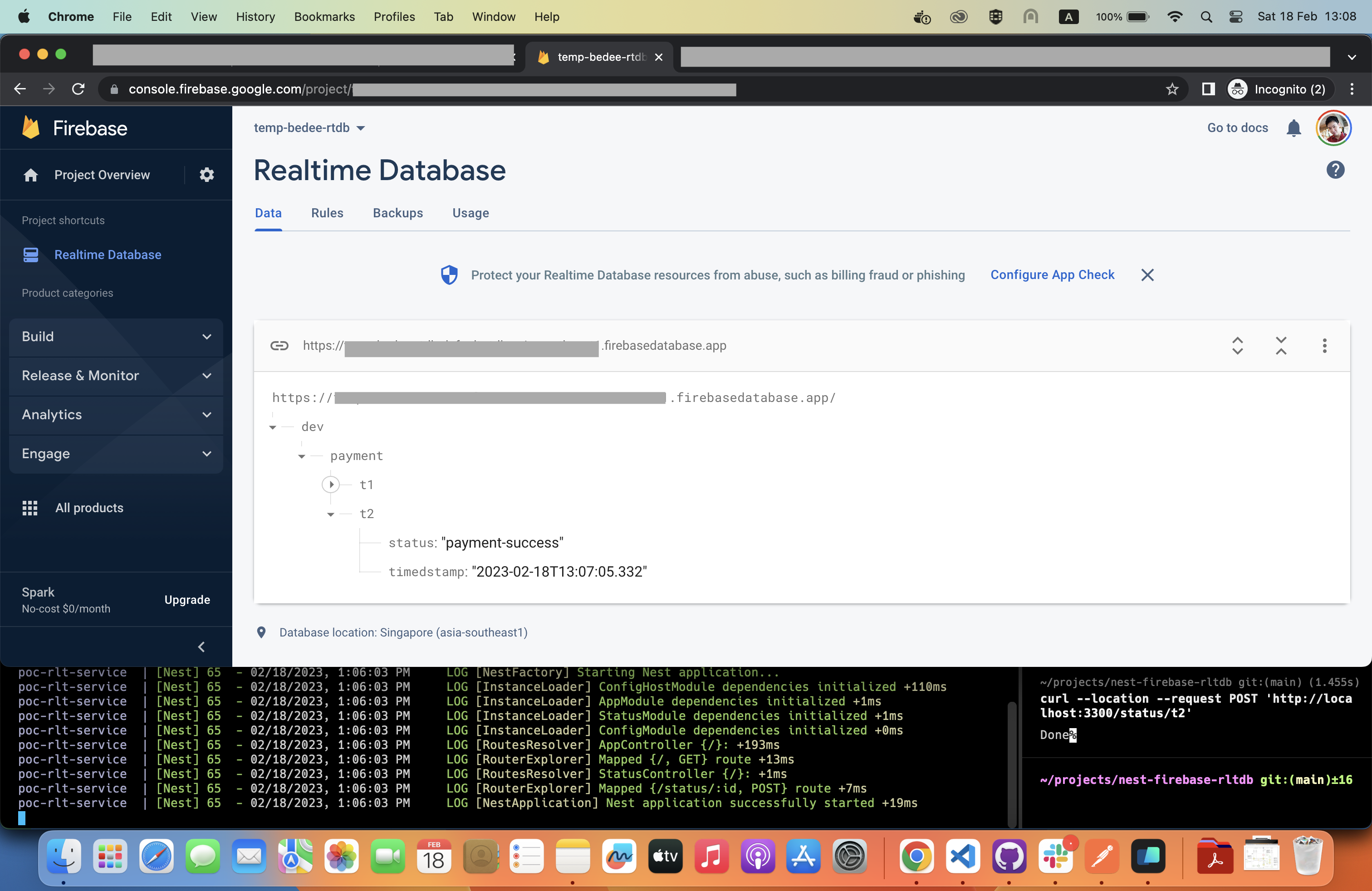Expand the Build category

point(116,337)
